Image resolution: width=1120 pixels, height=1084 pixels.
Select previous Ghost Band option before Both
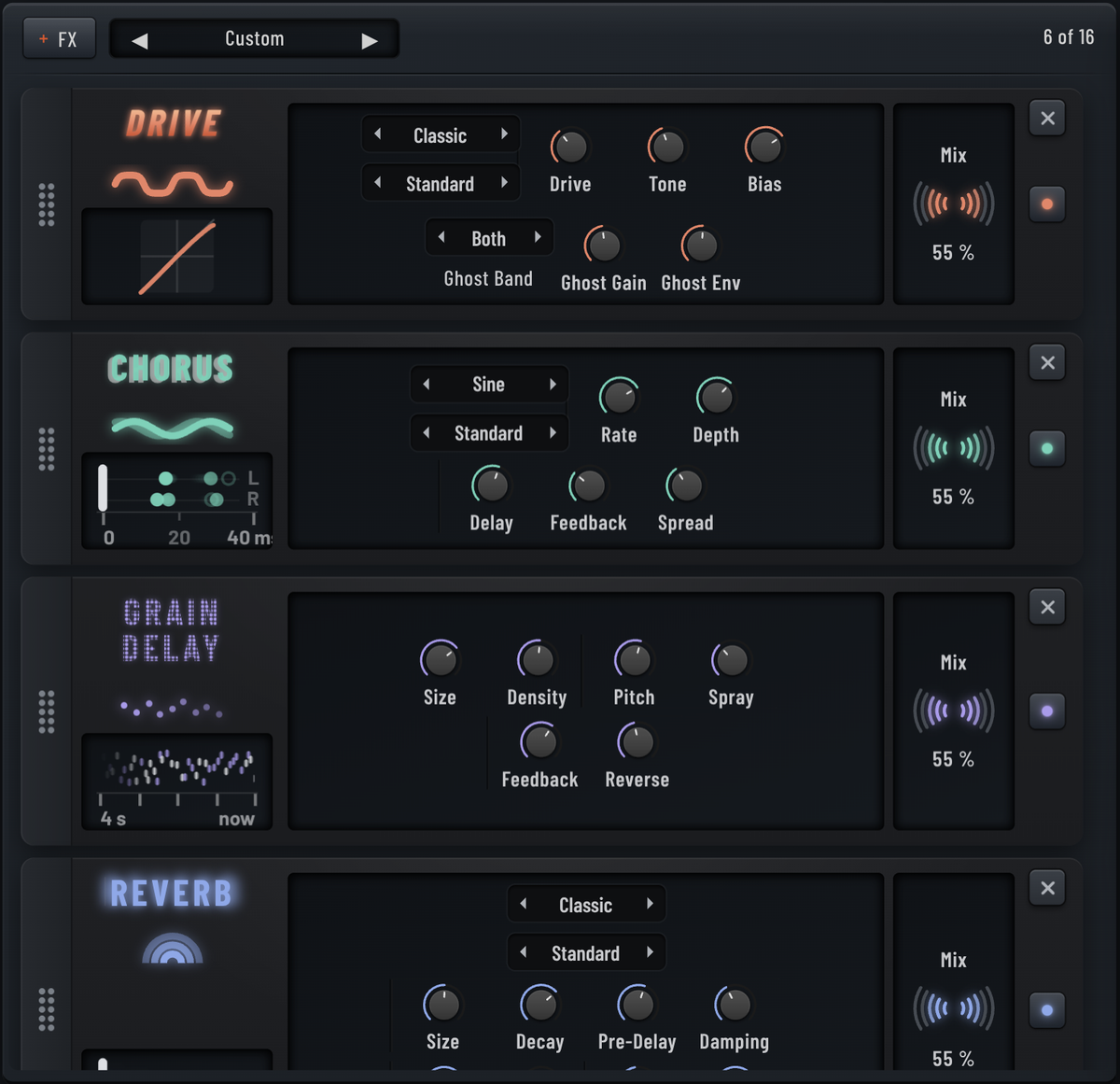click(441, 237)
